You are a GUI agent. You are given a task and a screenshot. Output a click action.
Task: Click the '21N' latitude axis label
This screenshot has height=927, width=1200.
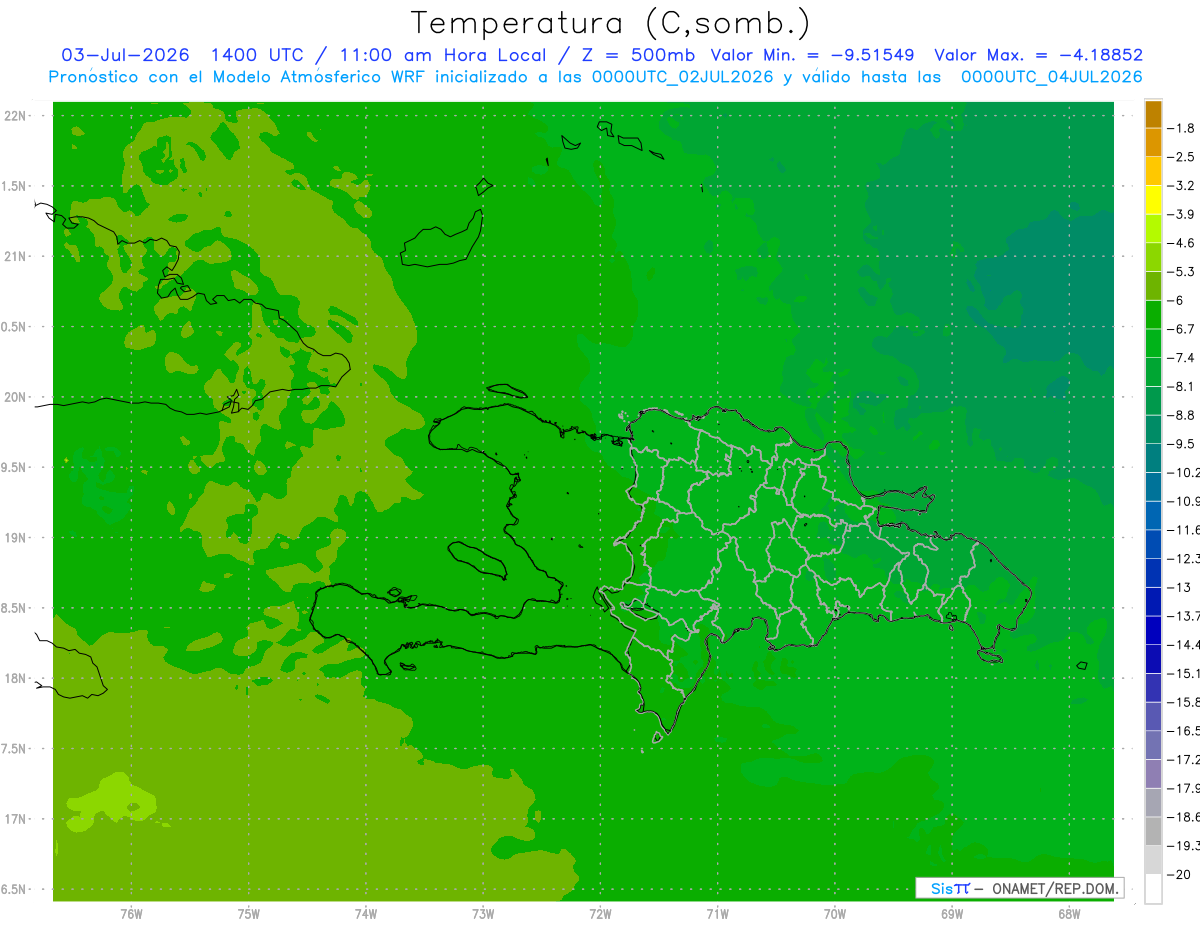point(15,257)
